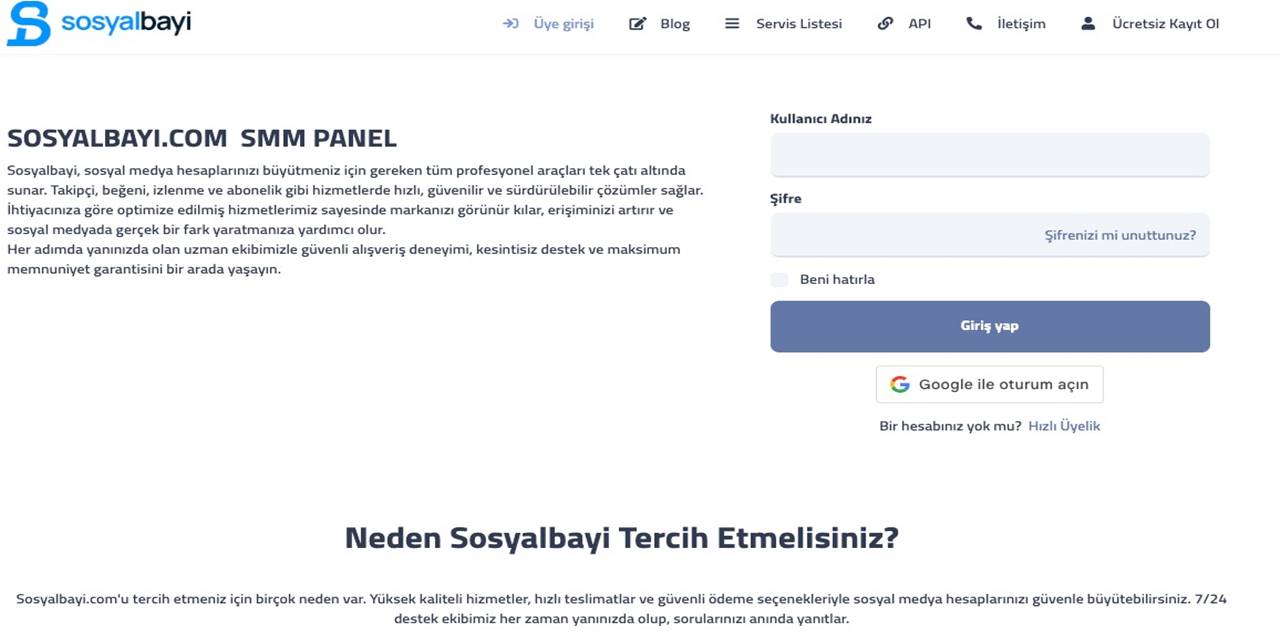Select the phone icon beside İletişim
The width and height of the screenshot is (1280, 640).
coord(974,23)
